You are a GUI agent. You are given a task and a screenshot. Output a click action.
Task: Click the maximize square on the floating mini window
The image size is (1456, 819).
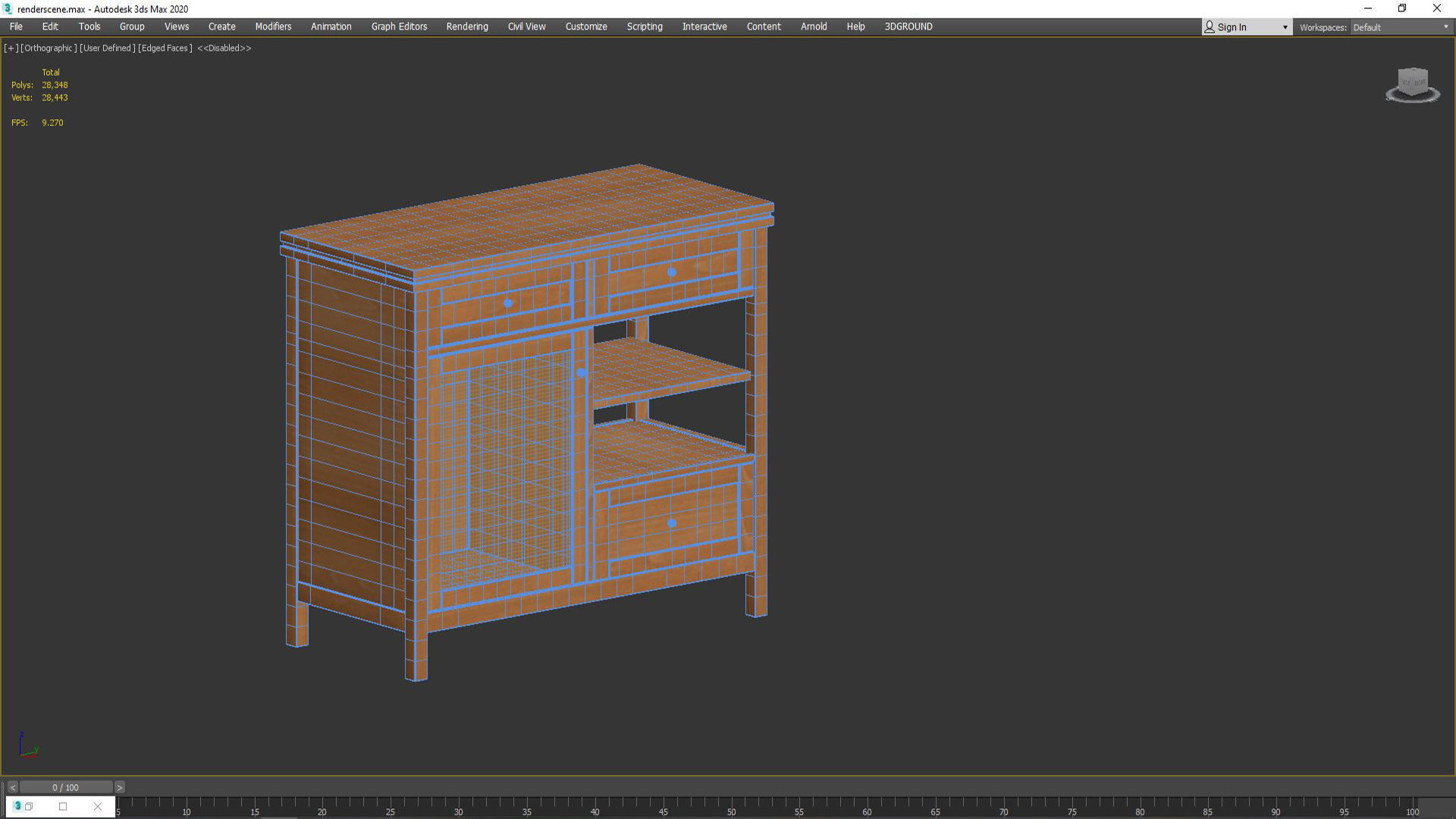(63, 806)
